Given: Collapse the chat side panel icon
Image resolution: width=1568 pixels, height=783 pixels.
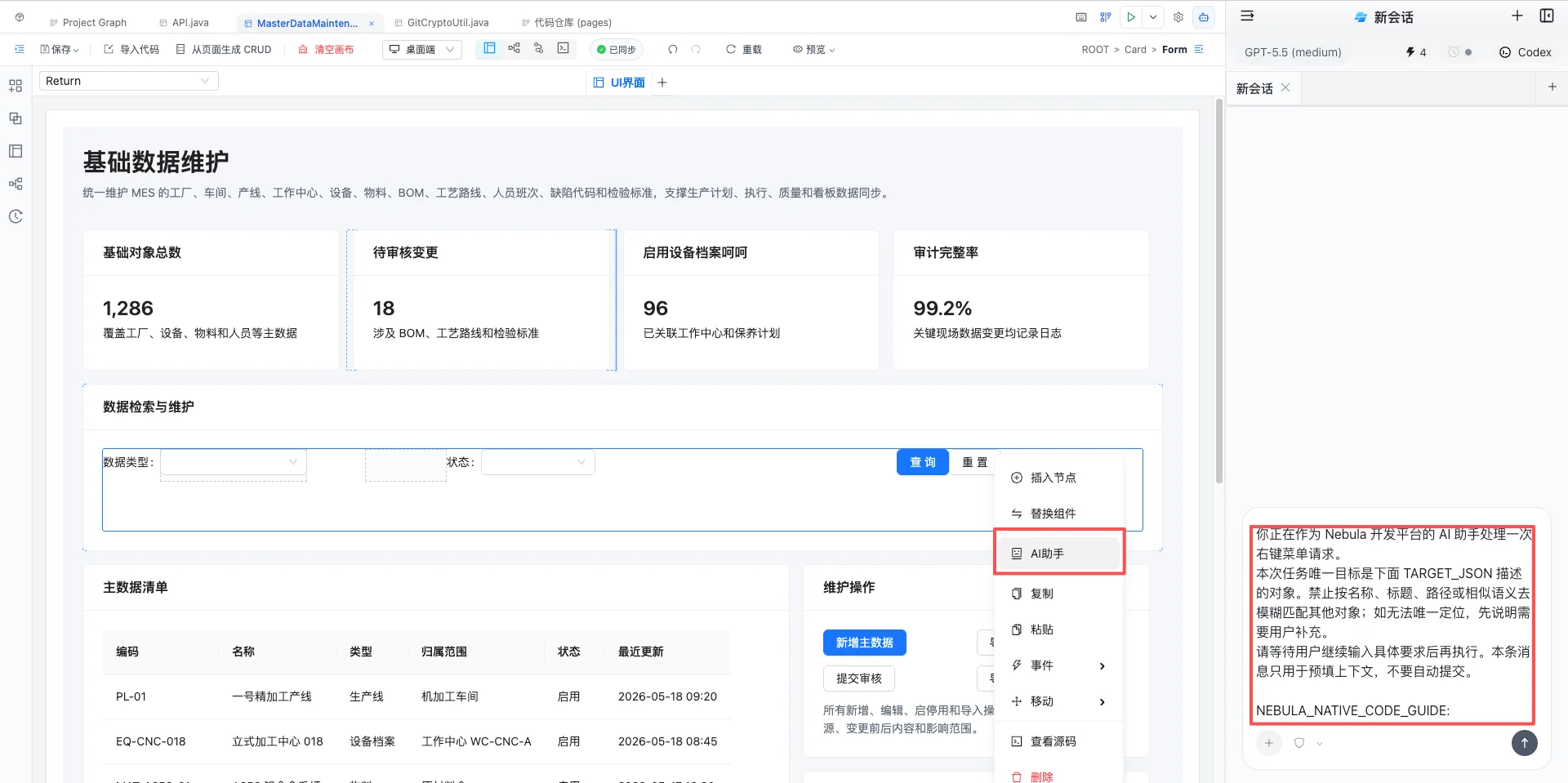Looking at the screenshot, I should tap(1547, 16).
